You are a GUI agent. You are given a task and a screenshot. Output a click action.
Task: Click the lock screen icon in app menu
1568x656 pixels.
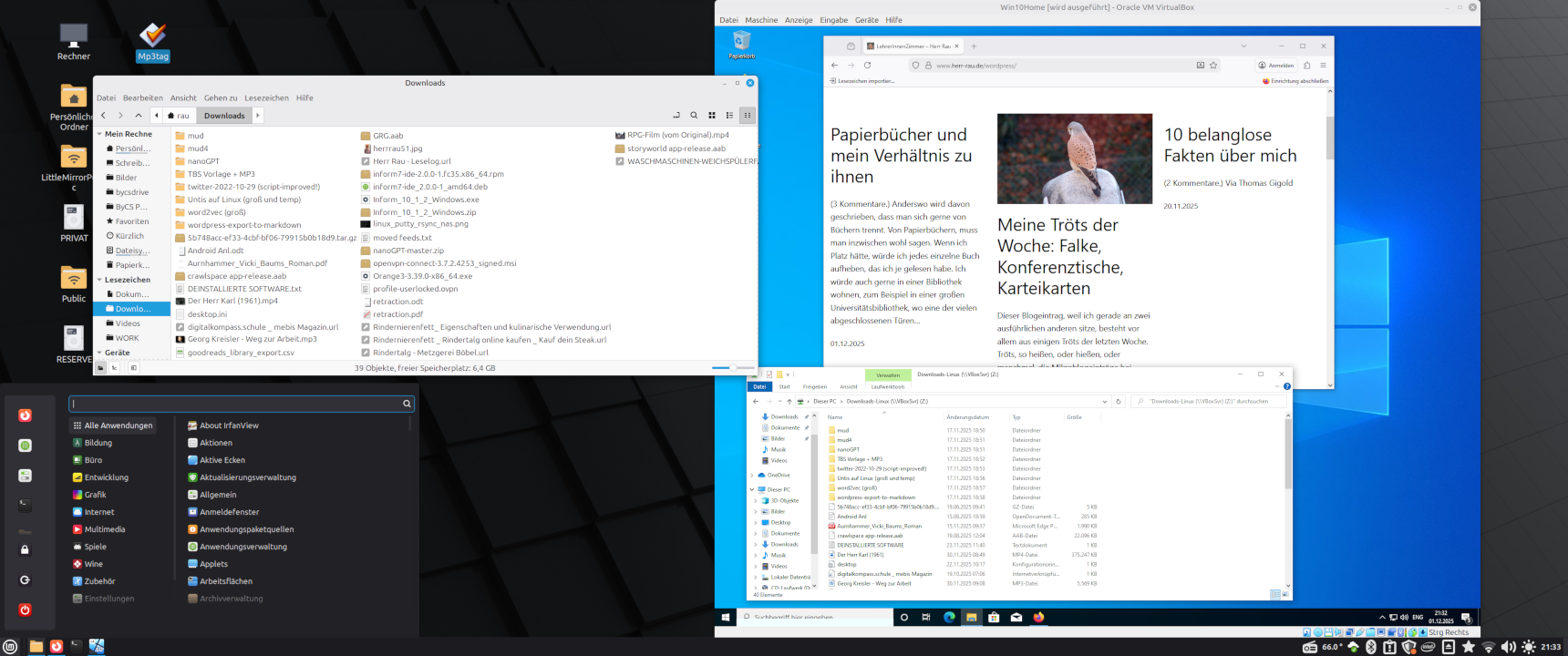25,549
